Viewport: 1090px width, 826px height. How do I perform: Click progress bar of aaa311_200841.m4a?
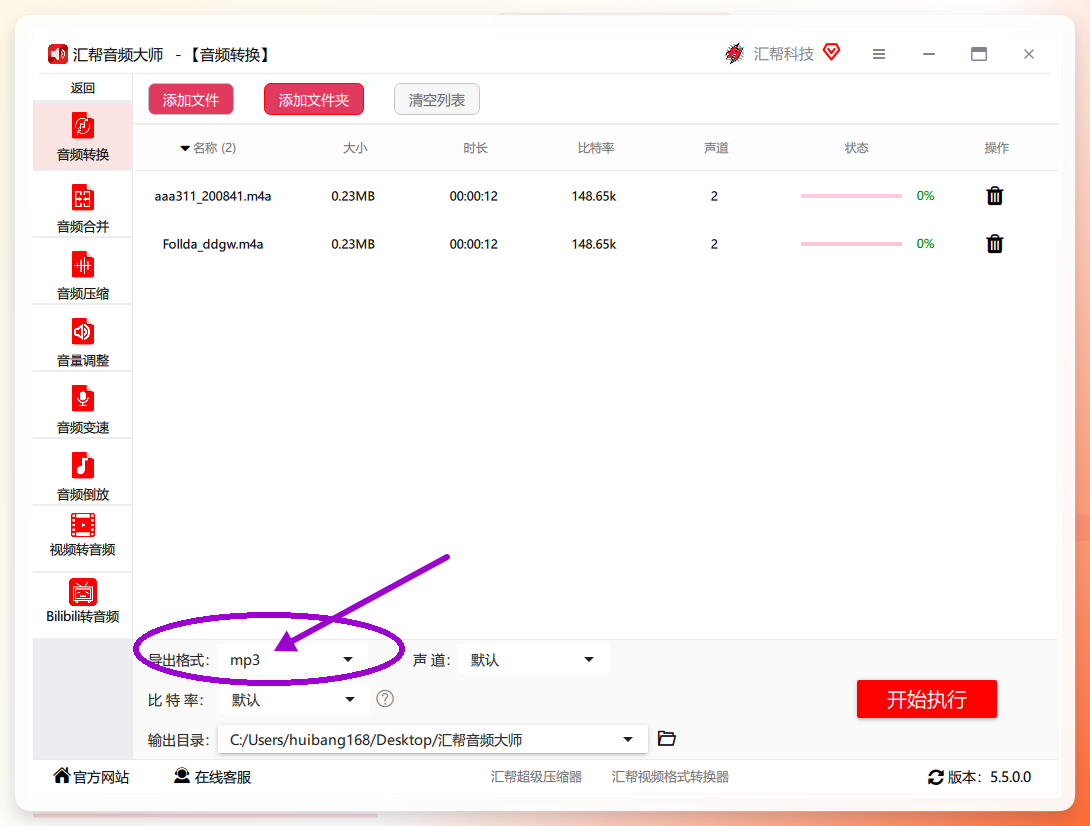tap(851, 196)
